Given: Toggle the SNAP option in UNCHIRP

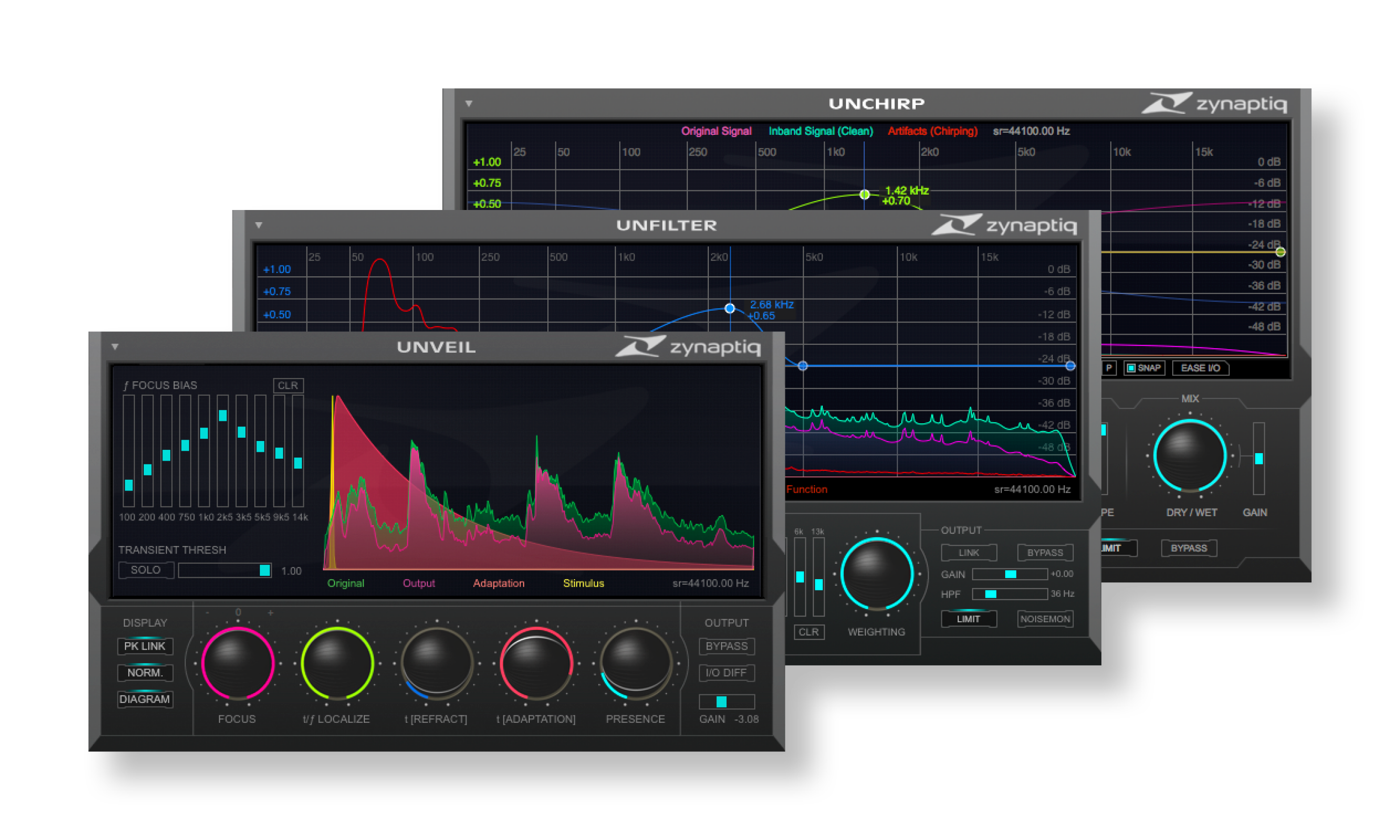Looking at the screenshot, I should click(x=1144, y=368).
